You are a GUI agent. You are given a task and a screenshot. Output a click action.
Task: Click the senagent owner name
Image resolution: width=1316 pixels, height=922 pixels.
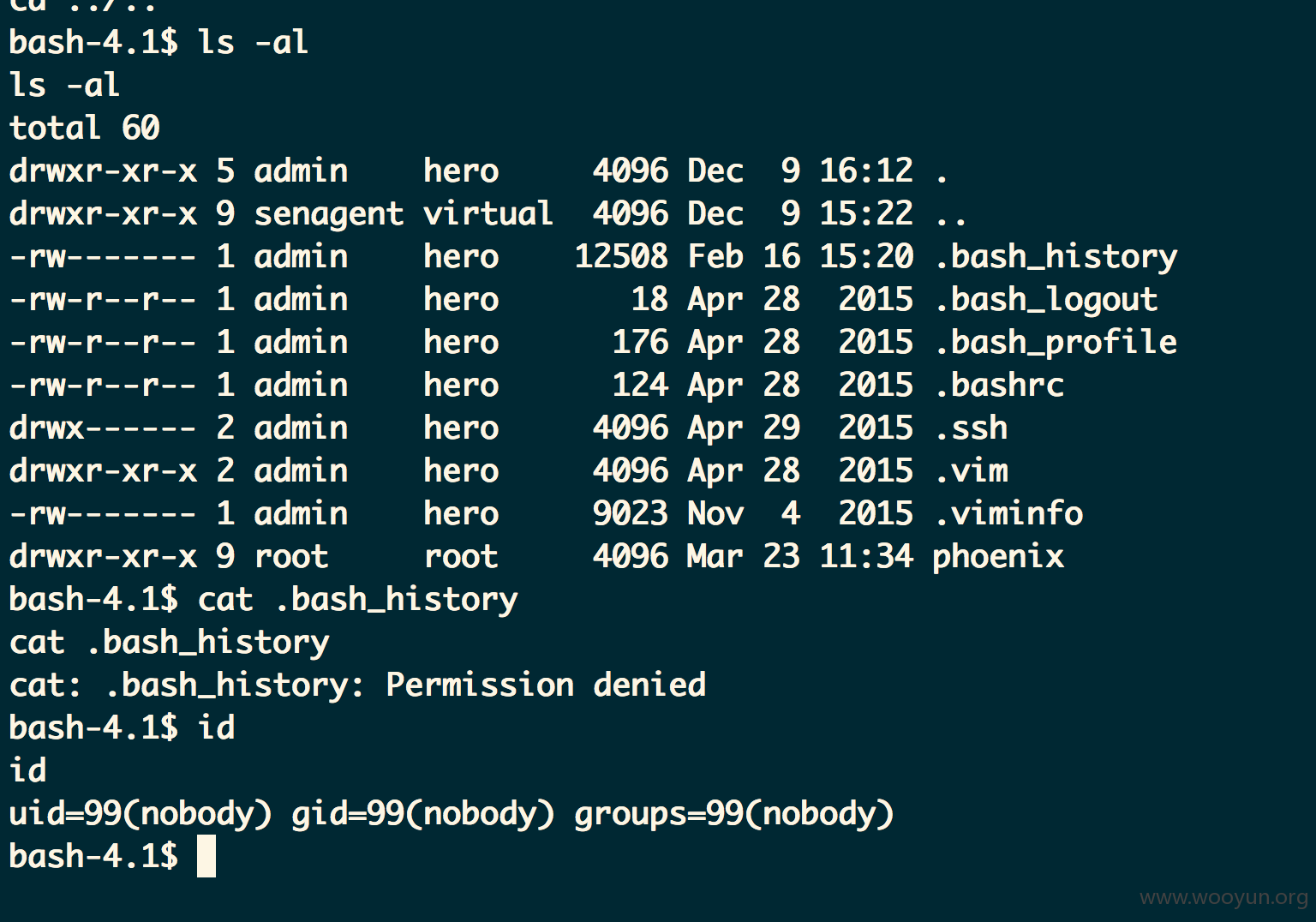(x=329, y=214)
